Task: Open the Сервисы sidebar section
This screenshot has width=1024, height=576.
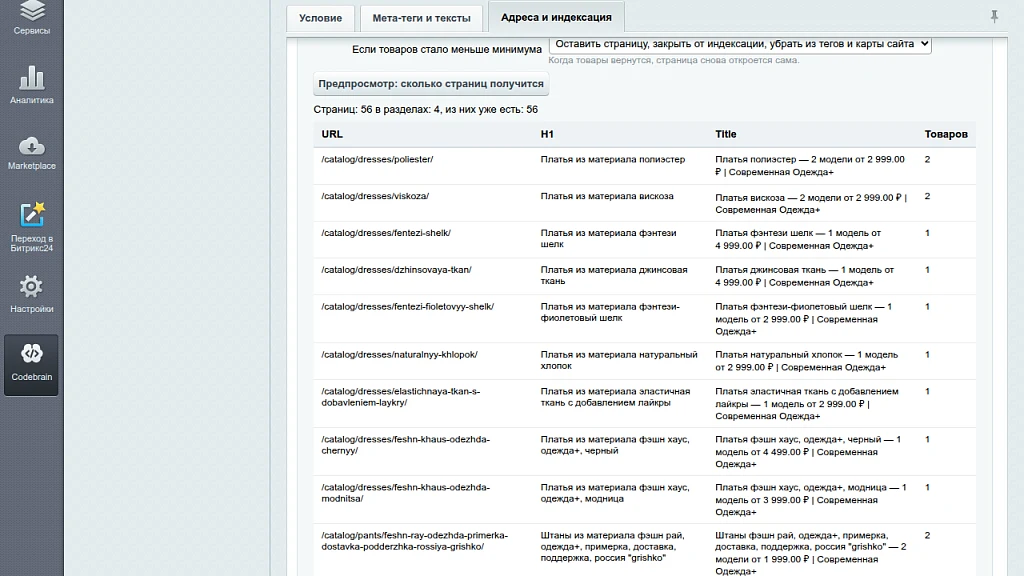Action: click(31, 18)
